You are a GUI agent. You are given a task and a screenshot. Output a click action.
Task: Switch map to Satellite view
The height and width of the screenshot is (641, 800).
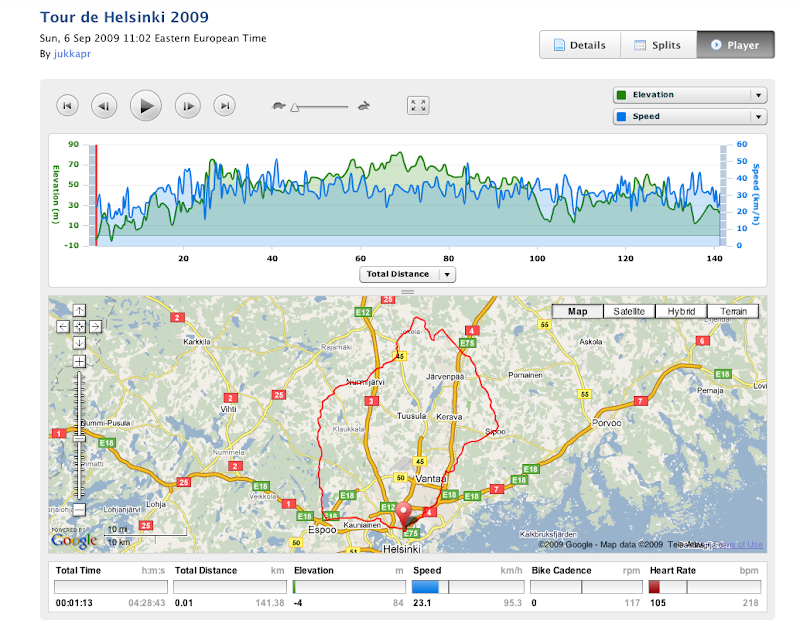click(629, 311)
